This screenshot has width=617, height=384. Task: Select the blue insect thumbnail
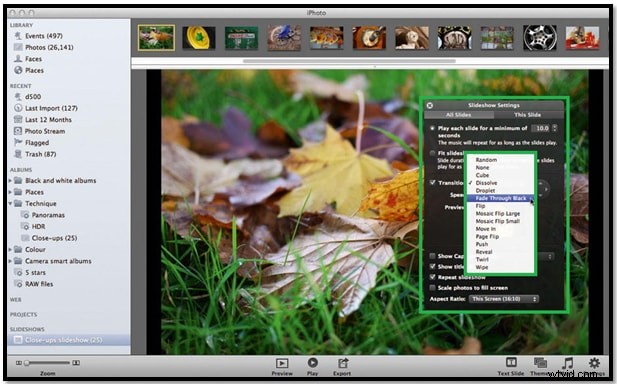(284, 38)
